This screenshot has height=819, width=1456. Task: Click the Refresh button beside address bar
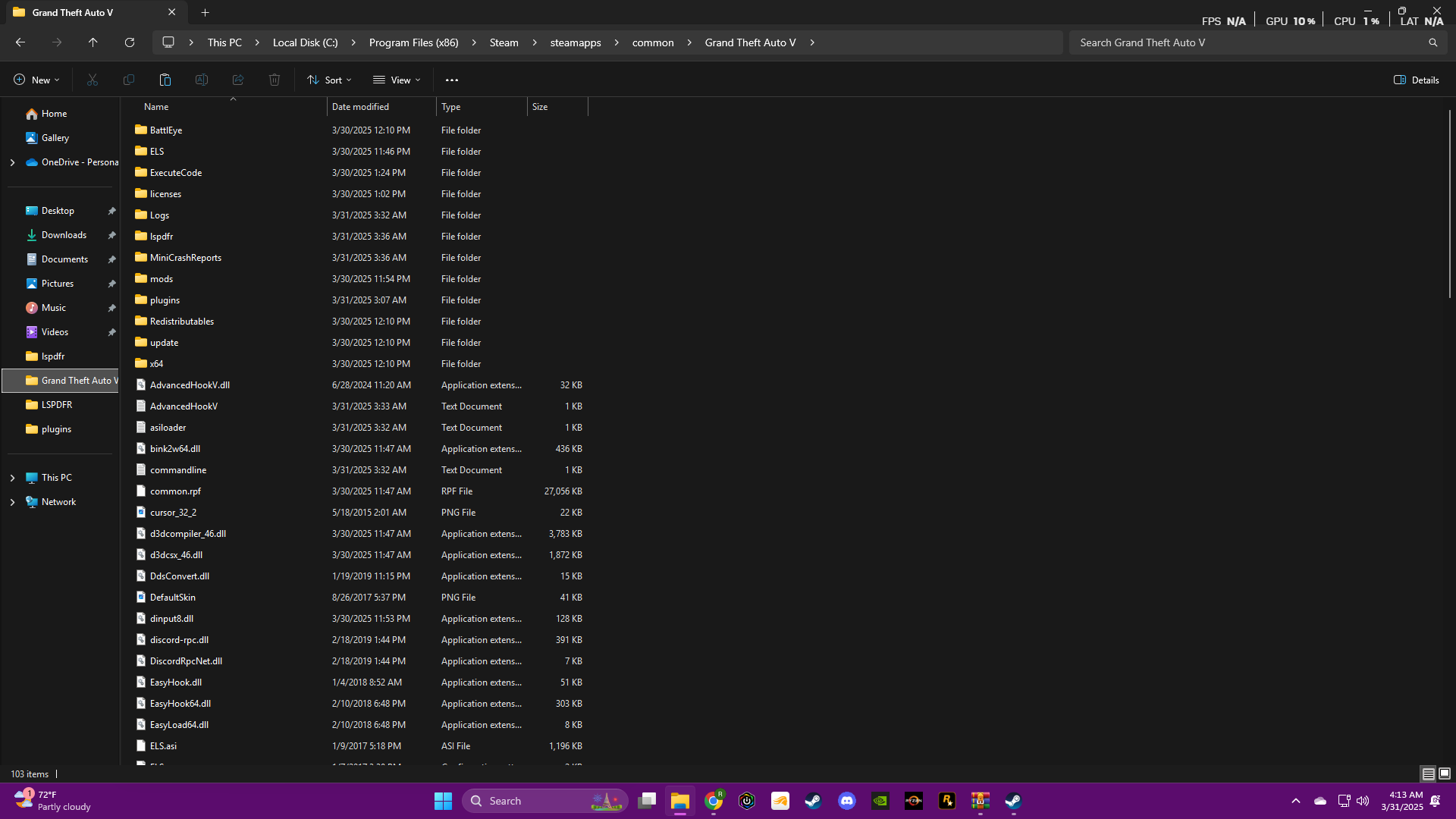130,42
